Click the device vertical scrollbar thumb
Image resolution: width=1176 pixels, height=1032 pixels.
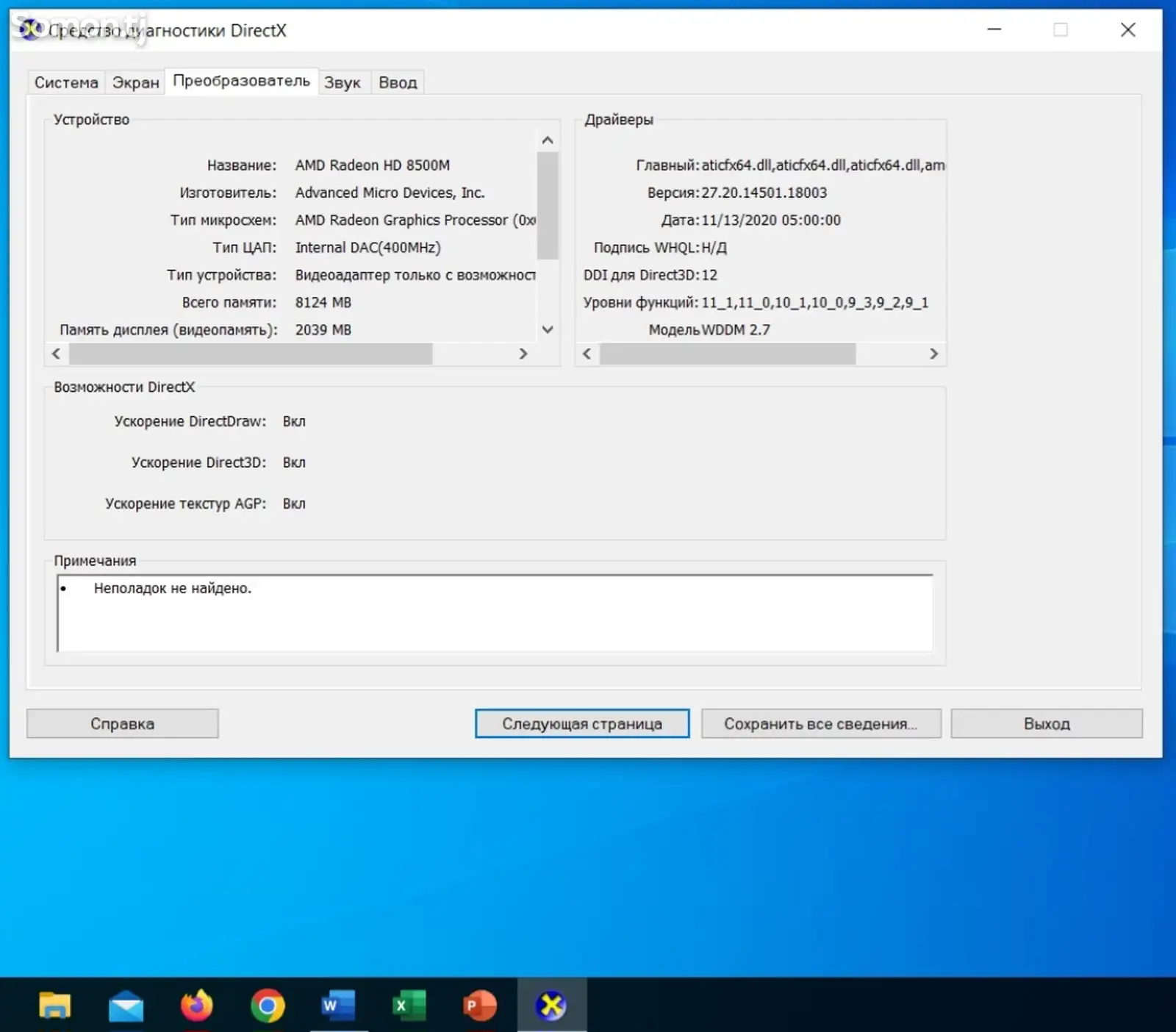[x=548, y=205]
